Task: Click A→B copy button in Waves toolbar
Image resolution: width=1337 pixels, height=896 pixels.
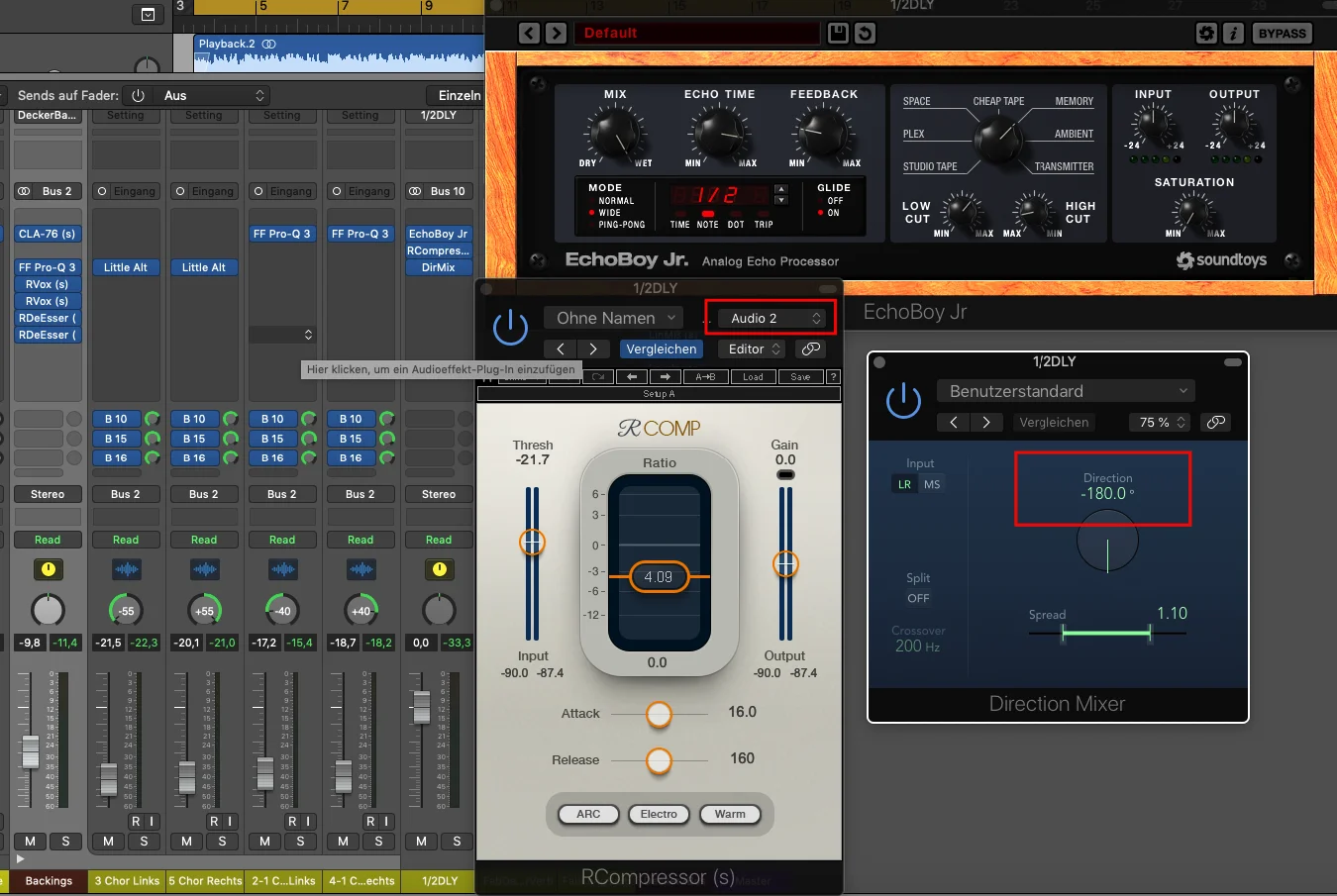Action: pos(705,376)
